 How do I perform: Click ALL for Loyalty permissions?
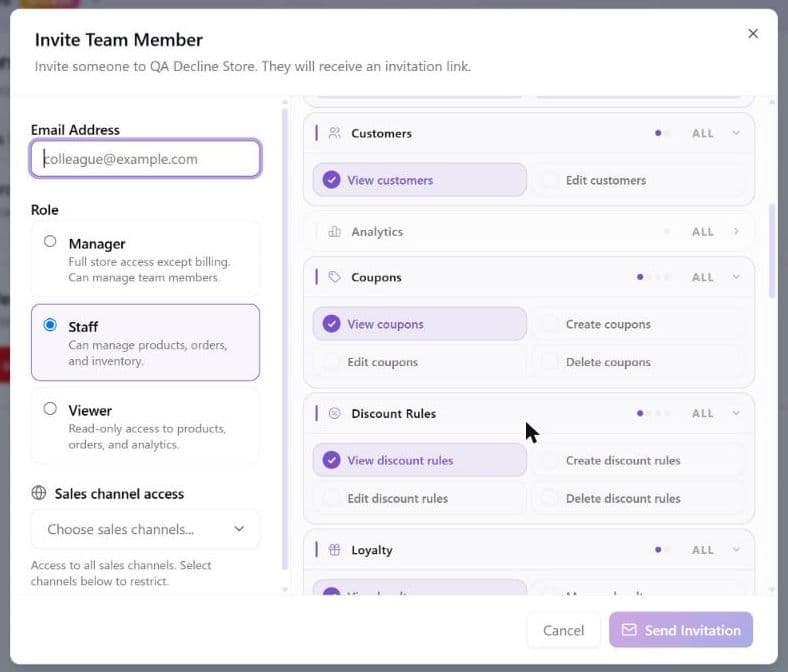[x=703, y=550]
